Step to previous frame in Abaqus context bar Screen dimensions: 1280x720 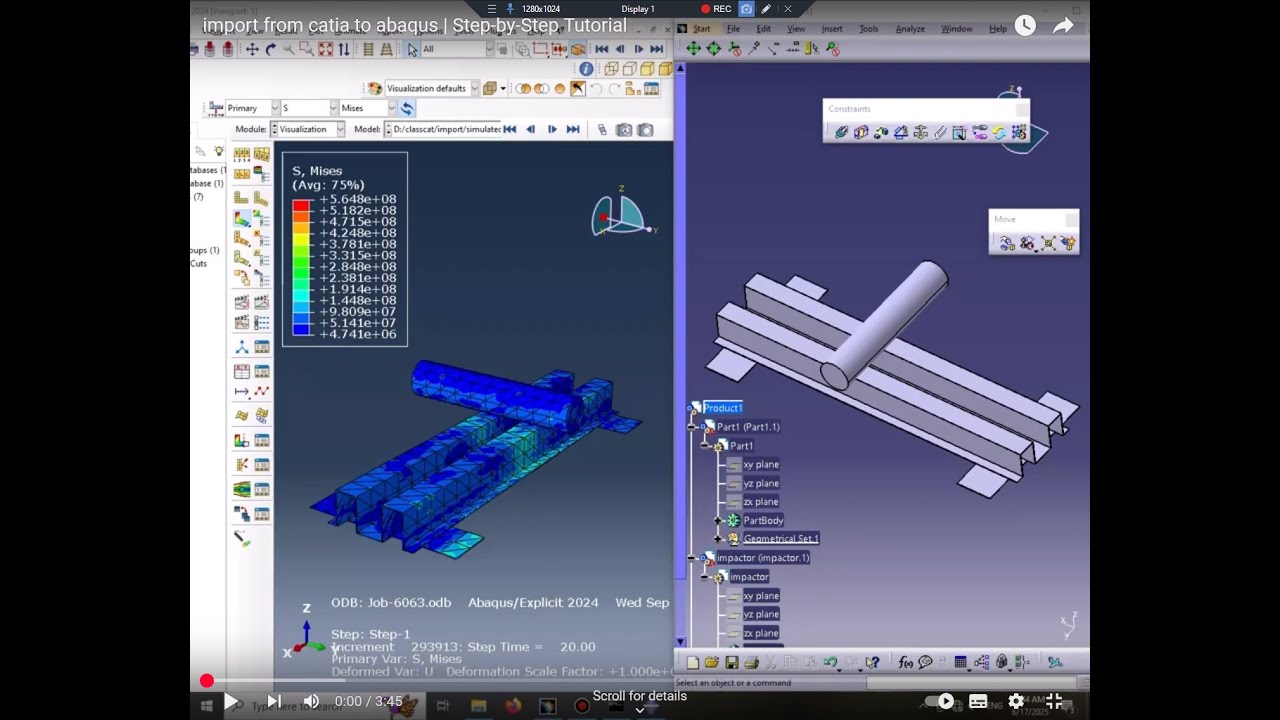pos(530,129)
